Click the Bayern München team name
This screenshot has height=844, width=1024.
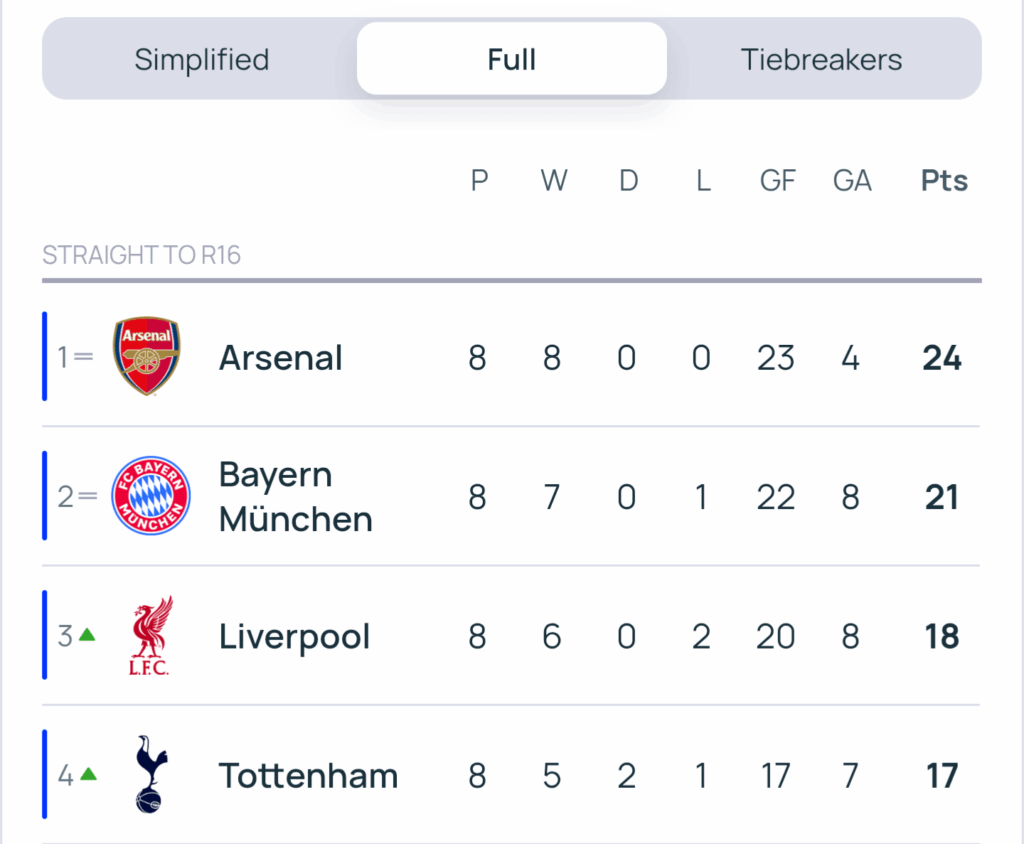[295, 496]
